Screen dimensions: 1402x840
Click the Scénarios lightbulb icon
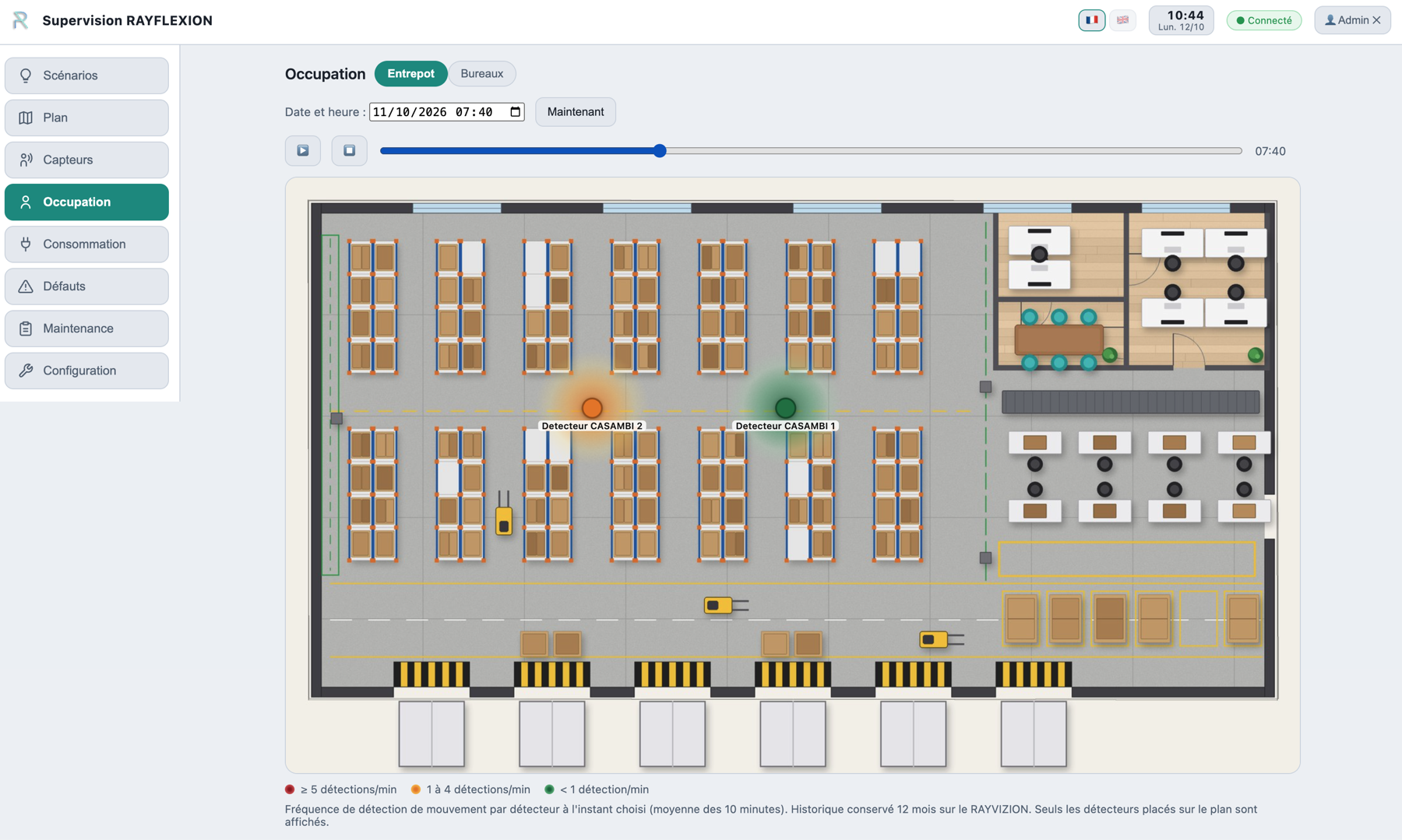click(x=26, y=76)
